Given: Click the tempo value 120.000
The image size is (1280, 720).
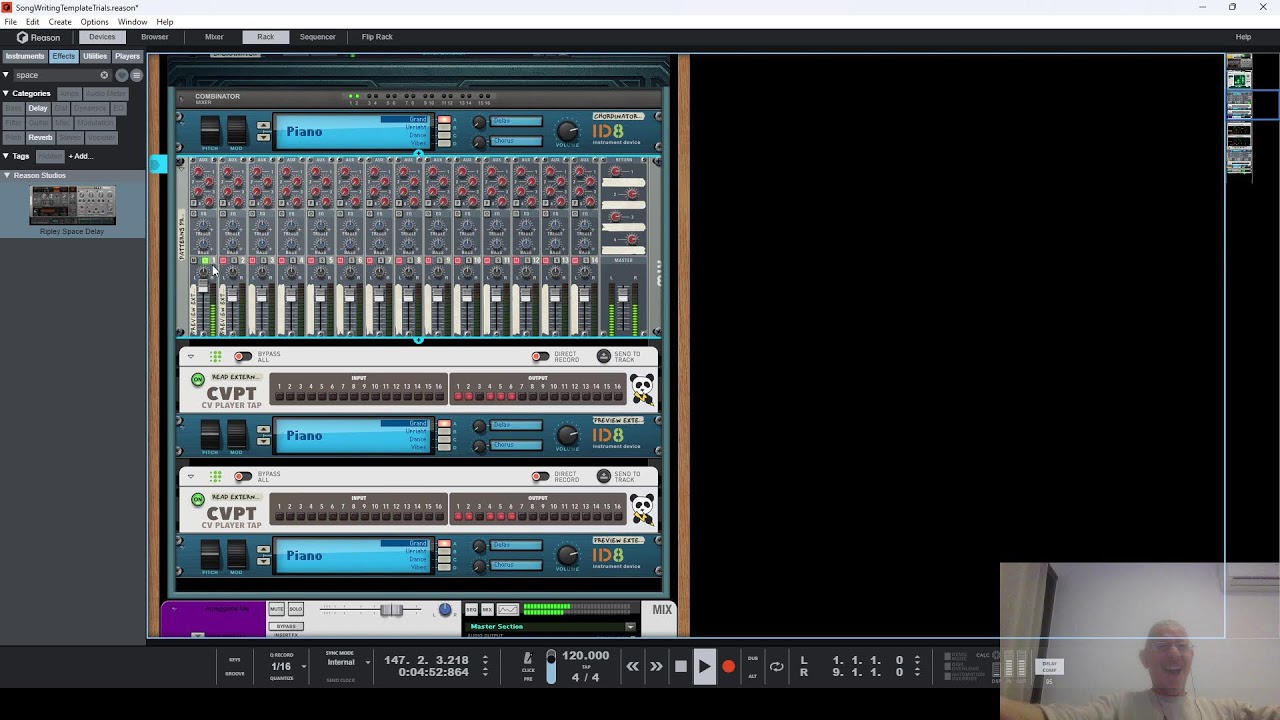Looking at the screenshot, I should (586, 656).
